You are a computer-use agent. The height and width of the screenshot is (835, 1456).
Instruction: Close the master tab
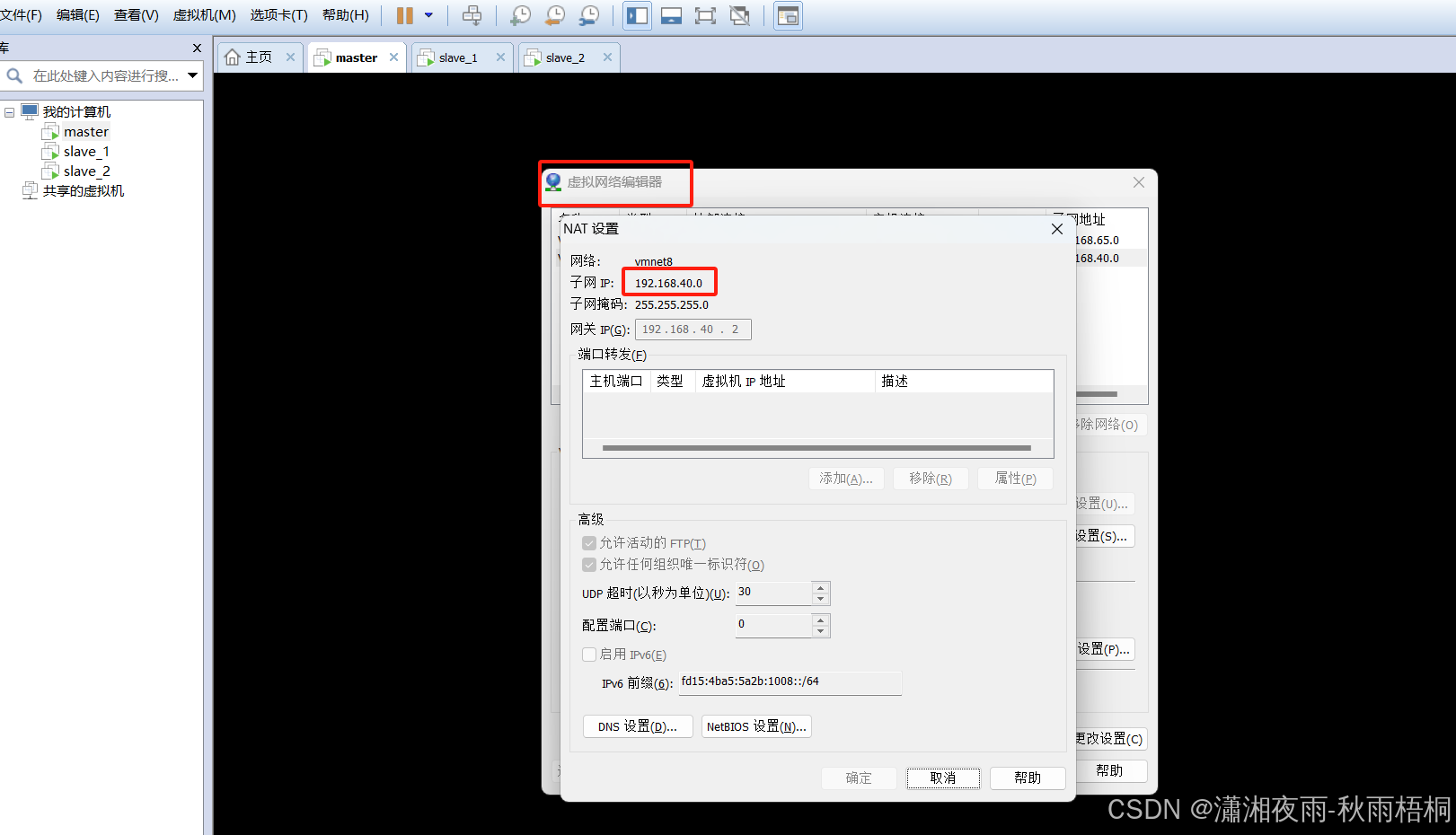coord(393,57)
